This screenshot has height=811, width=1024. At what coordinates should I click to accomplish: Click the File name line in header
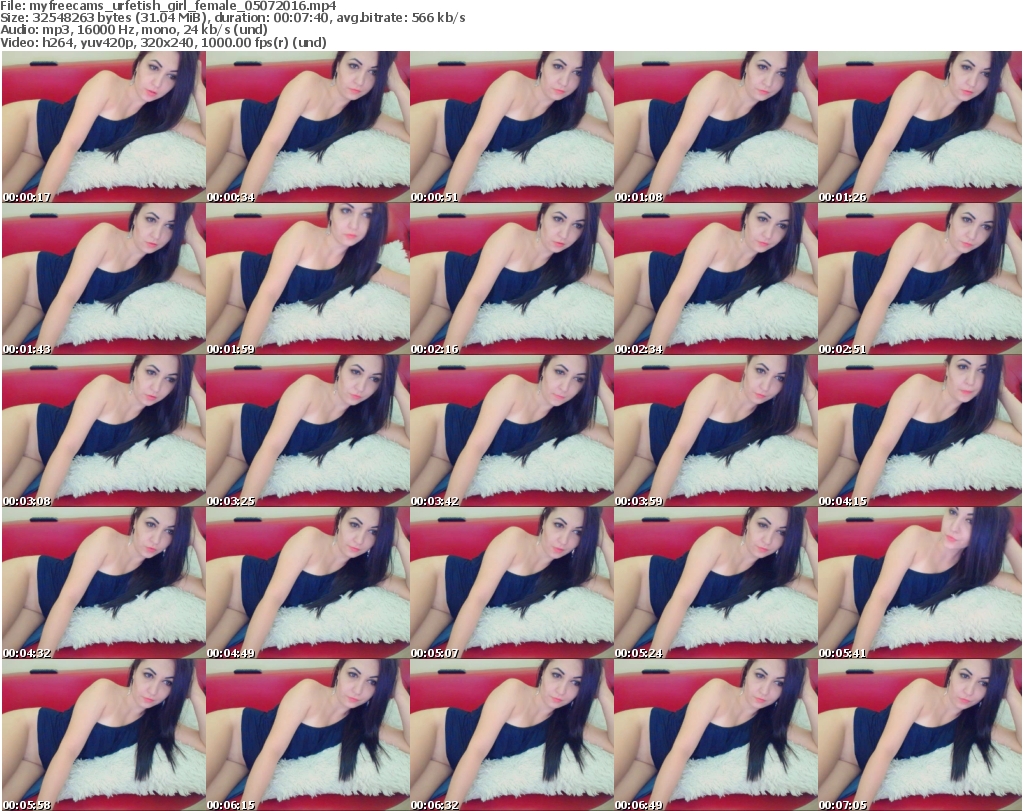(x=168, y=6)
